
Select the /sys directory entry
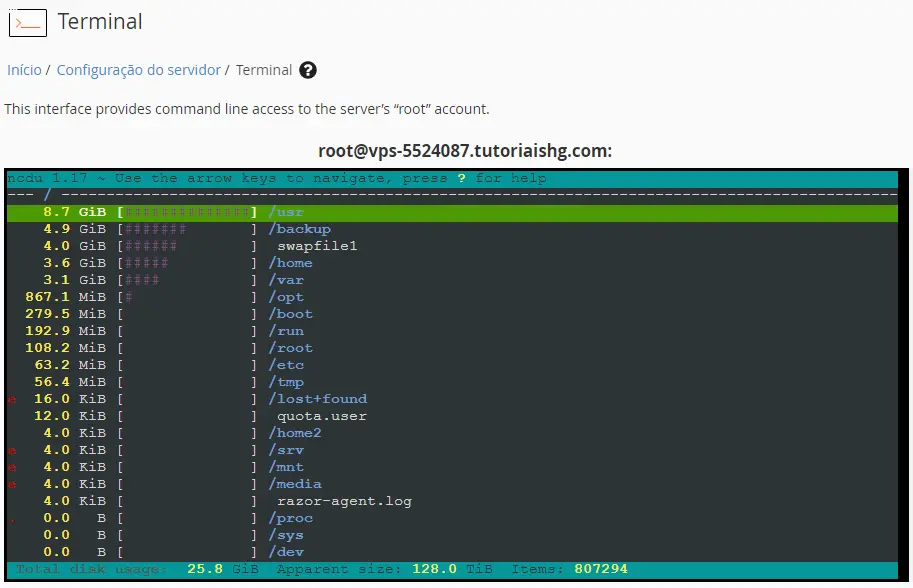286,535
